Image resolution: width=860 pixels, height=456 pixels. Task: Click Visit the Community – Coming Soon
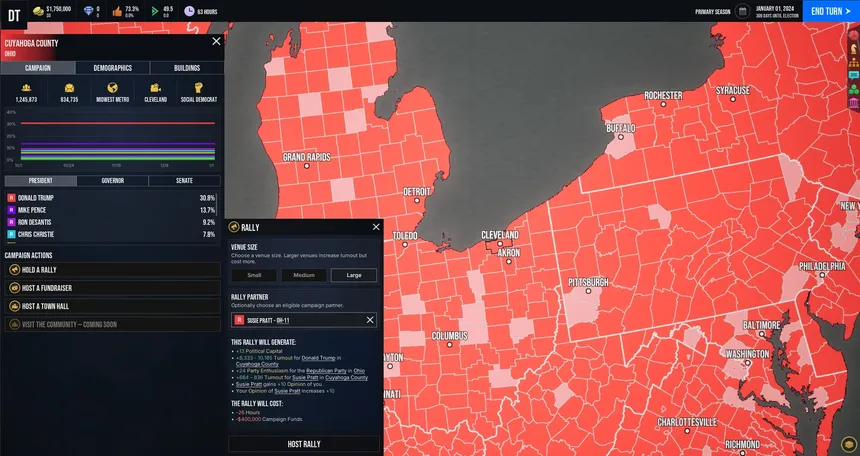pyautogui.click(x=112, y=324)
